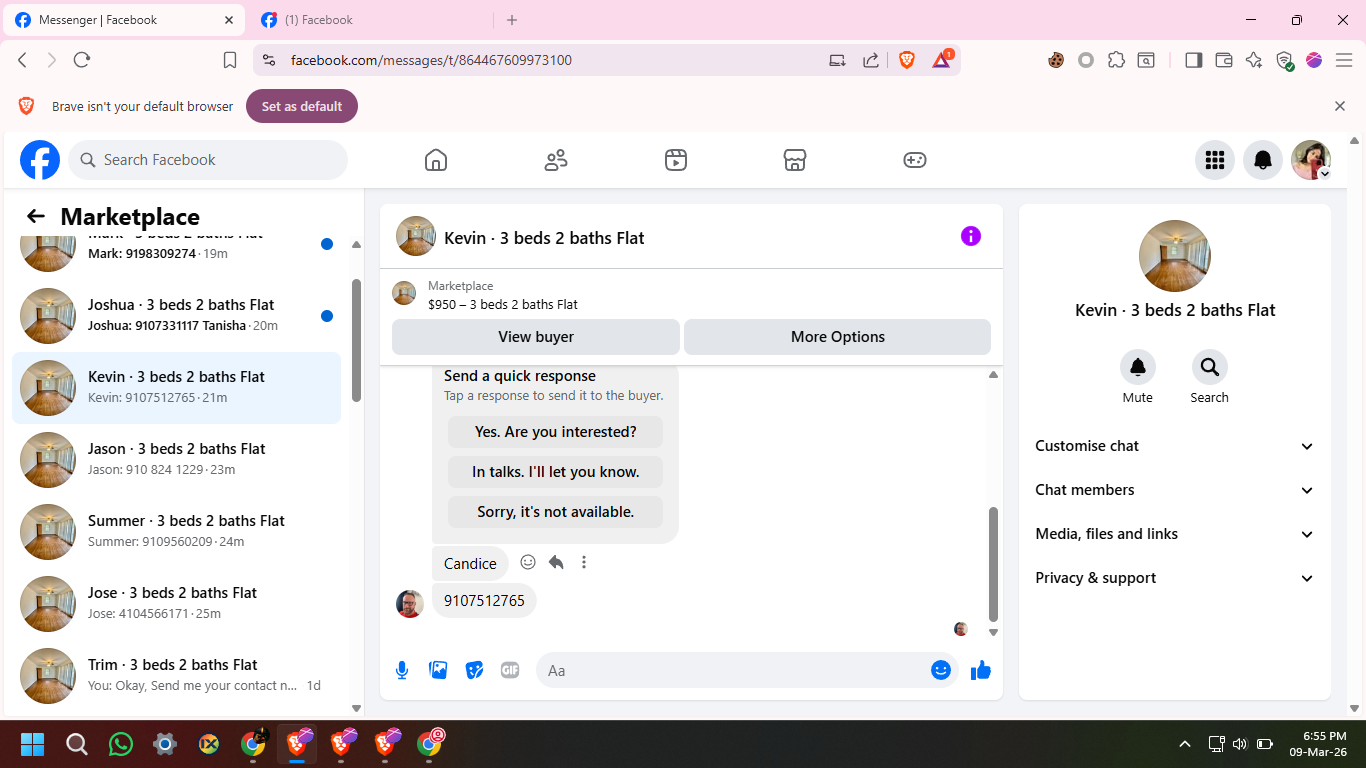Open Jose 3 beds 2 baths conversation
This screenshot has height=768, width=1366.
176,604
